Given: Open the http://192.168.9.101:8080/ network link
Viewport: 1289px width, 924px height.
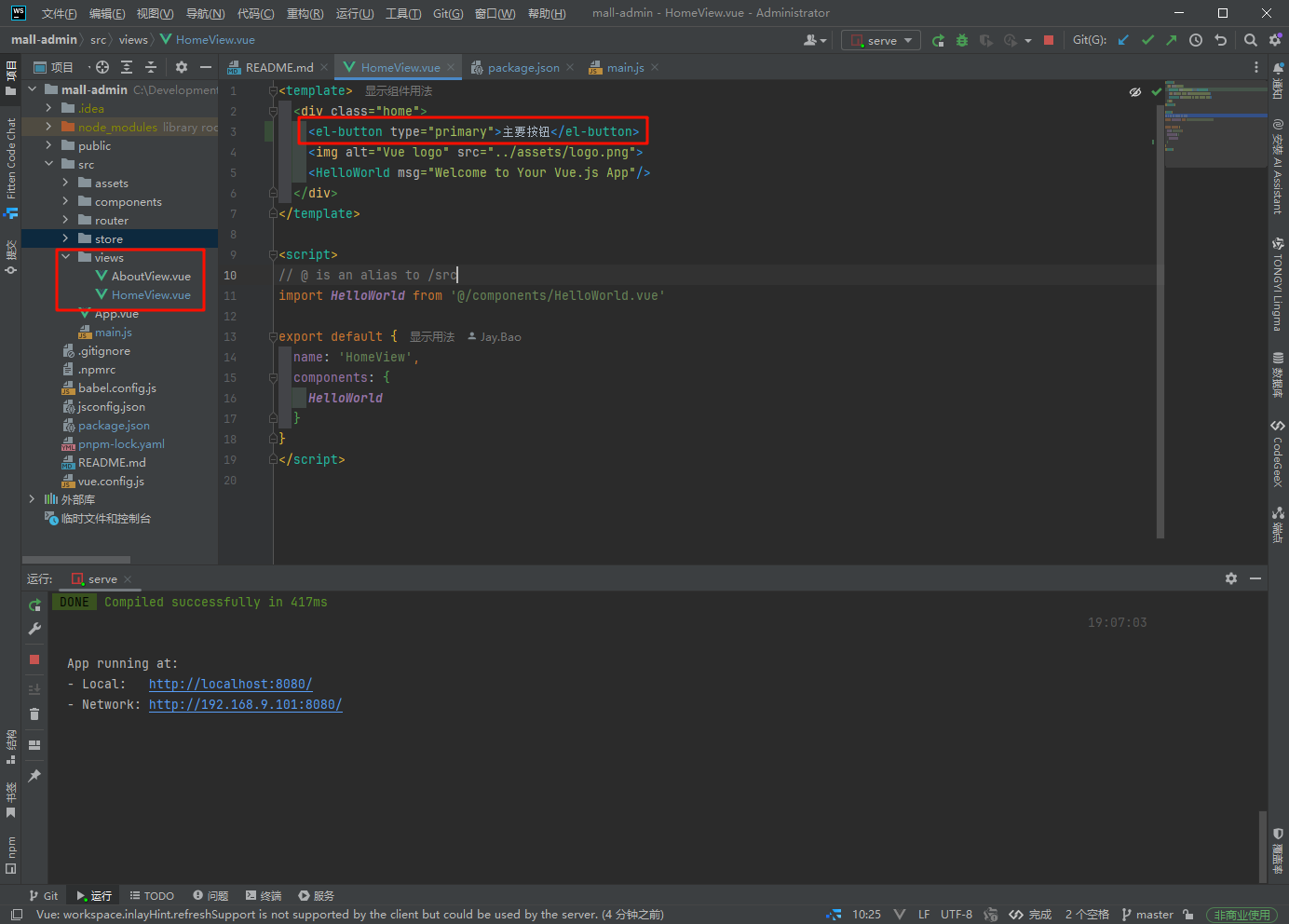Looking at the screenshot, I should [245, 704].
